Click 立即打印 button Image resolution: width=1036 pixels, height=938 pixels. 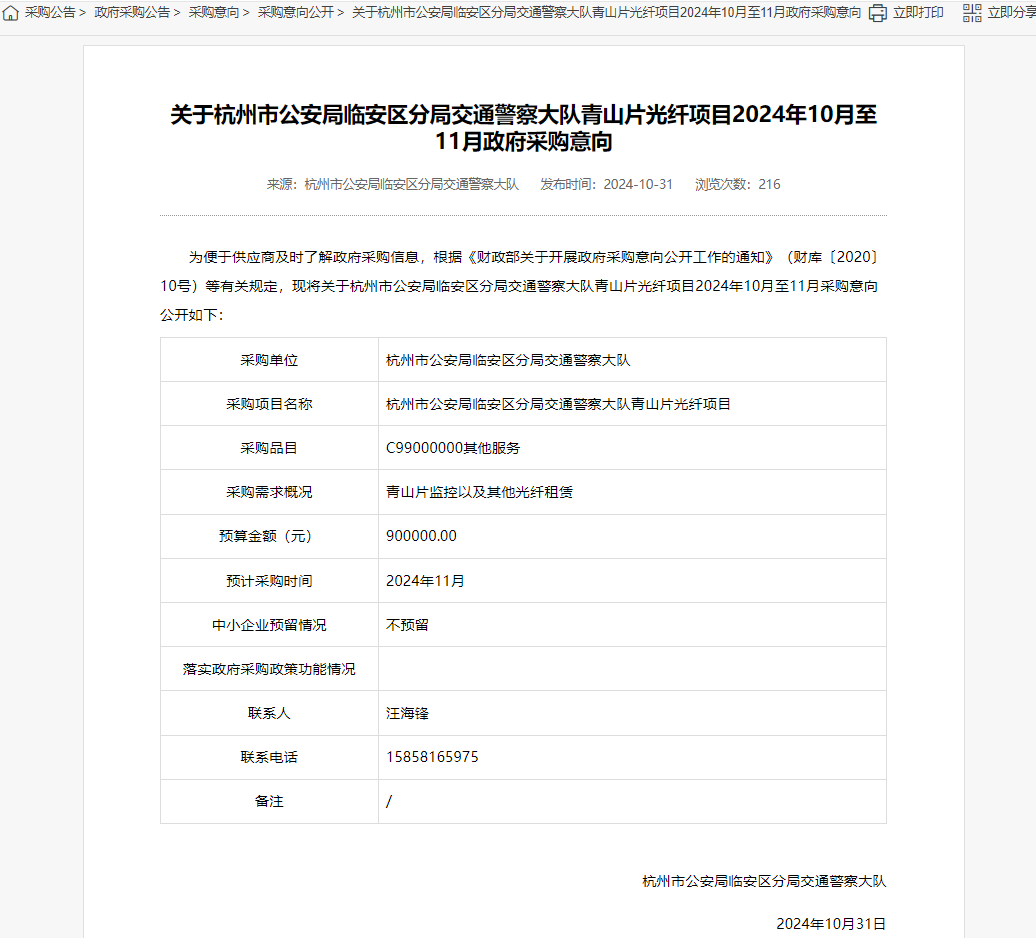[918, 13]
